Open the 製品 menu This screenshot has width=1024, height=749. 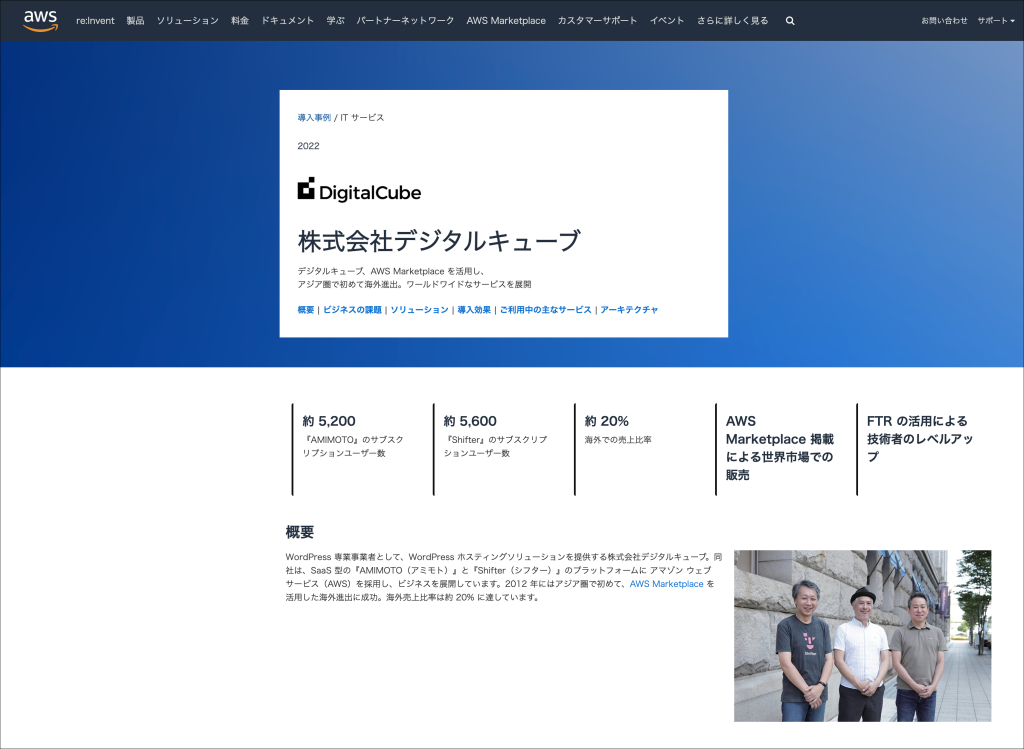pos(135,21)
